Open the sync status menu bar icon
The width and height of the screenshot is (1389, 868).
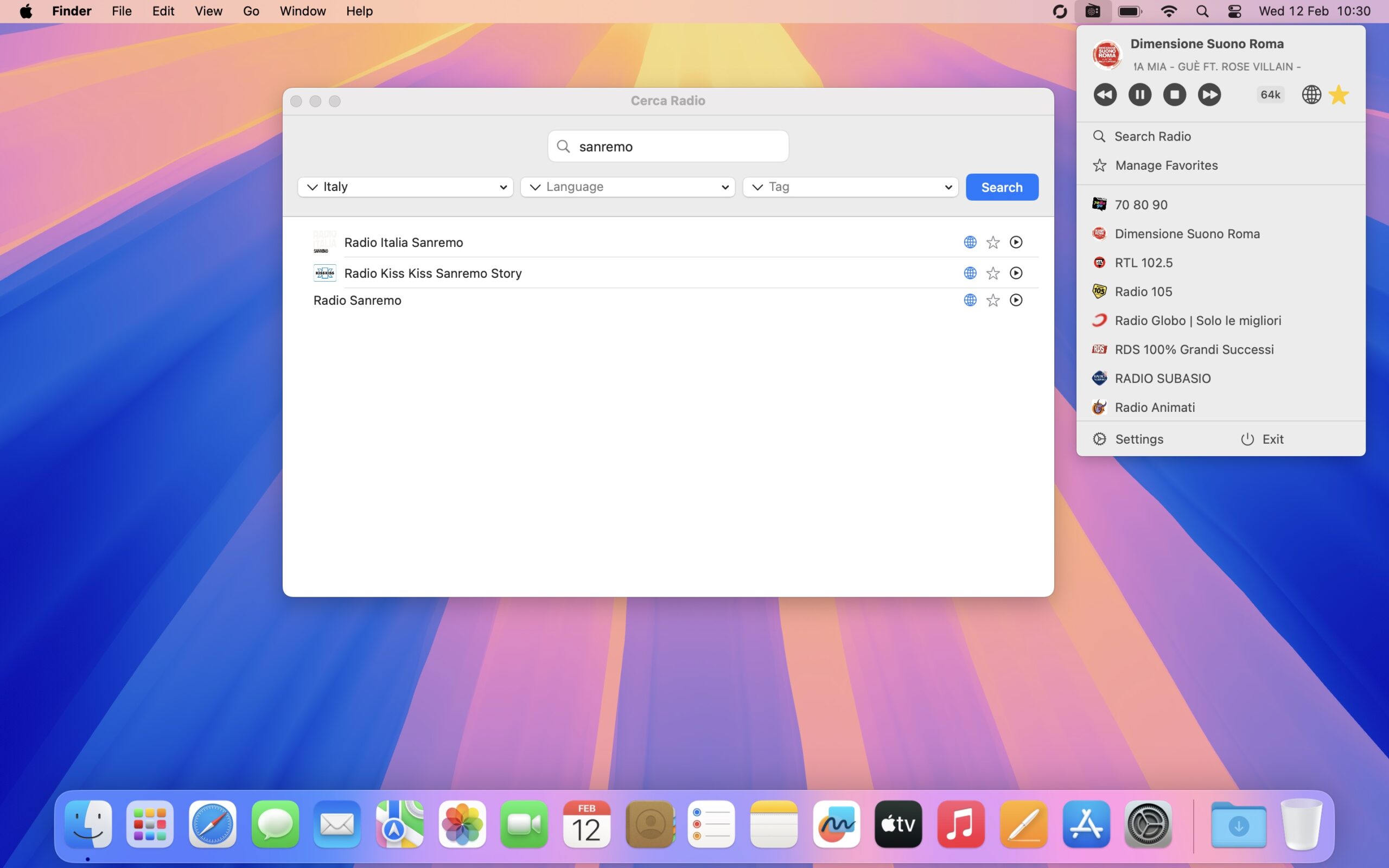[1060, 11]
